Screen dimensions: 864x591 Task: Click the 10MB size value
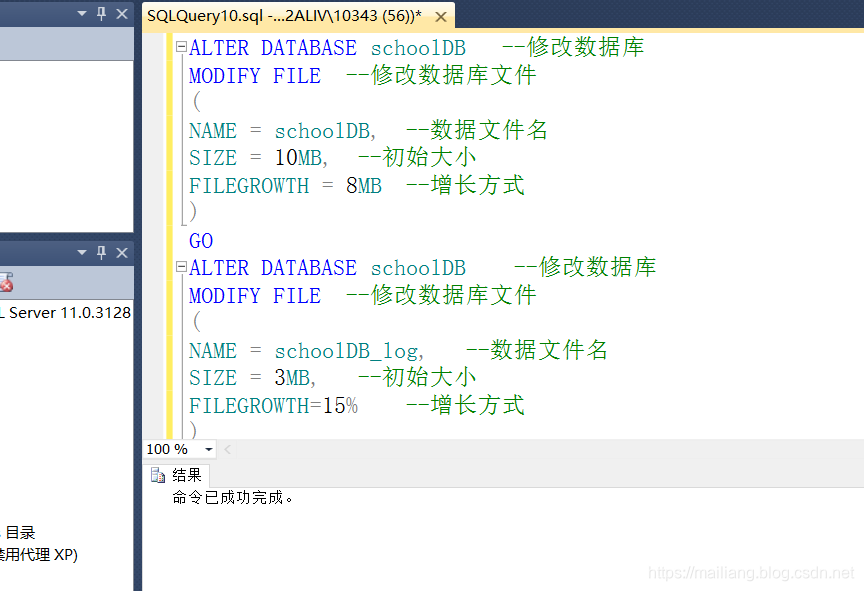[x=298, y=158]
